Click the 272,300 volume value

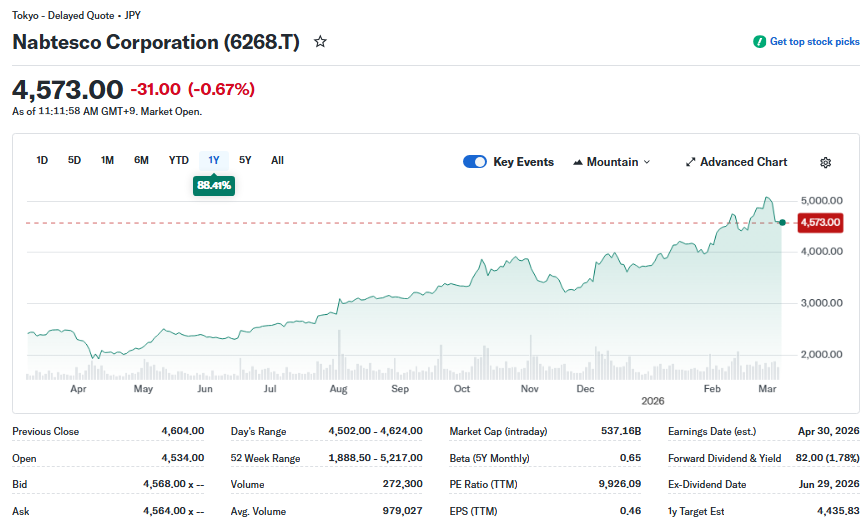tap(403, 484)
